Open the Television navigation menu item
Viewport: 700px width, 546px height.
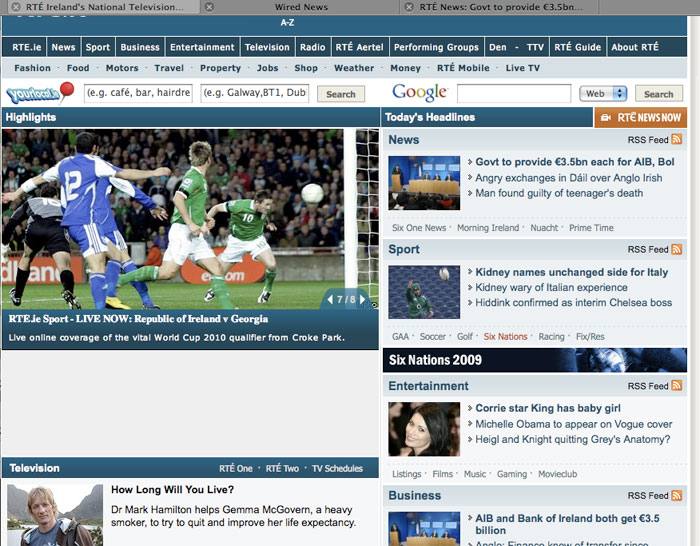coord(267,47)
